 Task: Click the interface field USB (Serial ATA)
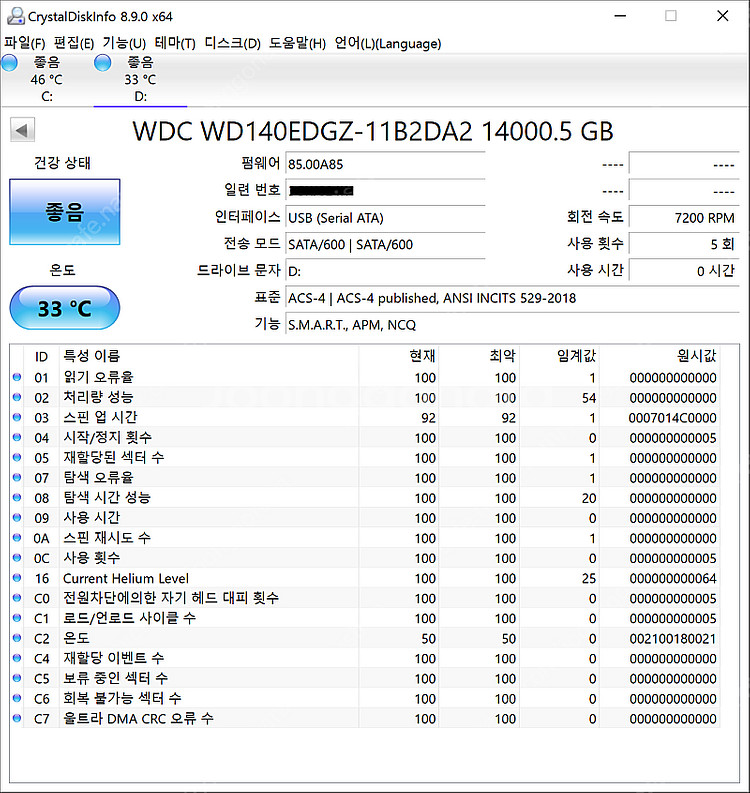point(385,218)
